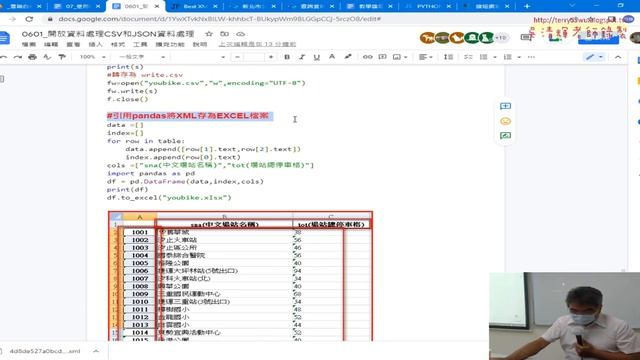
Task: Collapse the menus with the chevron up
Action: [618, 57]
